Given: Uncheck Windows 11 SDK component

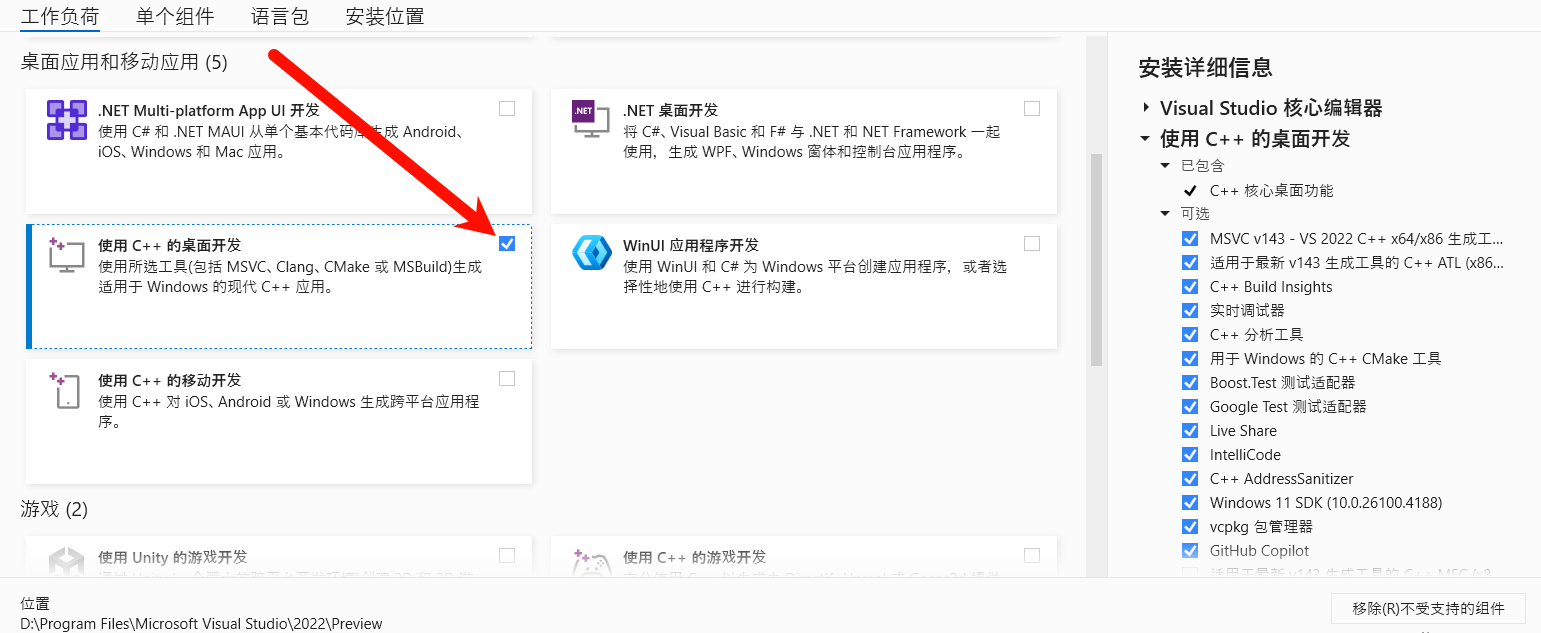Looking at the screenshot, I should point(1190,503).
